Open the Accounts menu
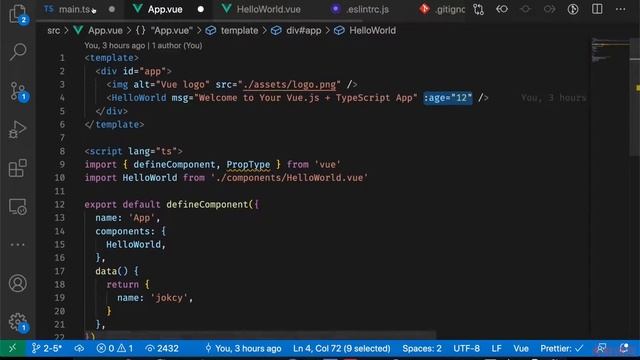The width and height of the screenshot is (640, 360). [x=18, y=283]
